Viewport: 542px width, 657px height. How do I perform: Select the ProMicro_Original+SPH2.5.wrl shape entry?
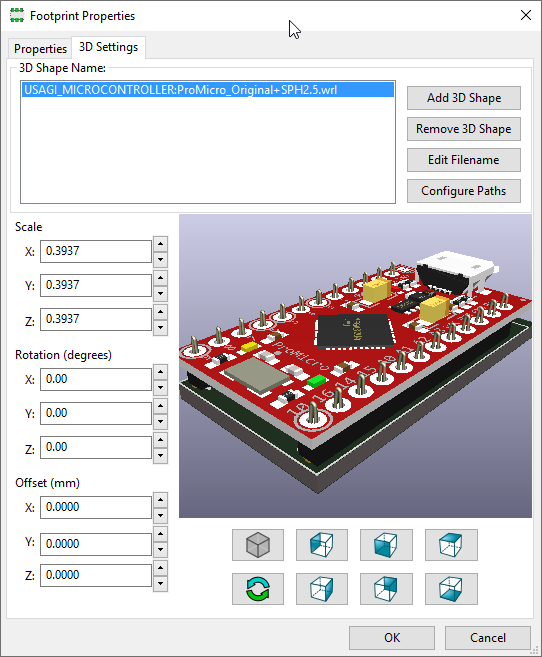coord(208,90)
